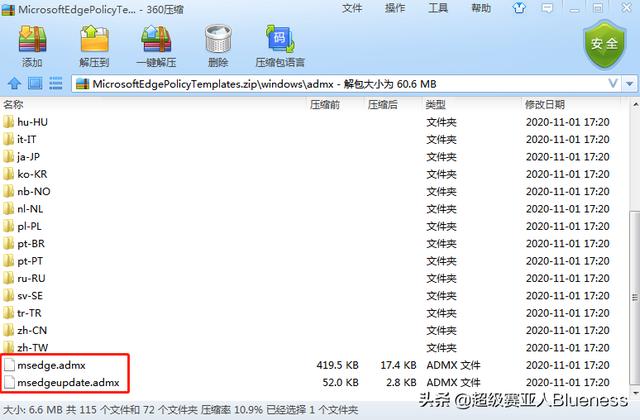Open the 帮助 menu

pyautogui.click(x=481, y=8)
